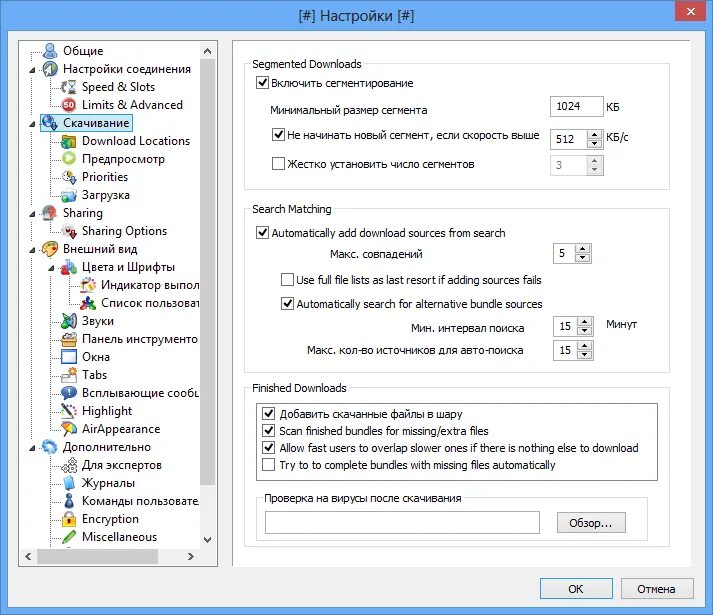Select Speed & Slots in the tree
713x615 pixels.
tap(118, 87)
